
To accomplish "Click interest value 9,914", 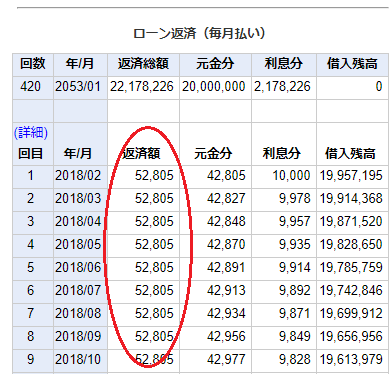I will coord(295,268).
